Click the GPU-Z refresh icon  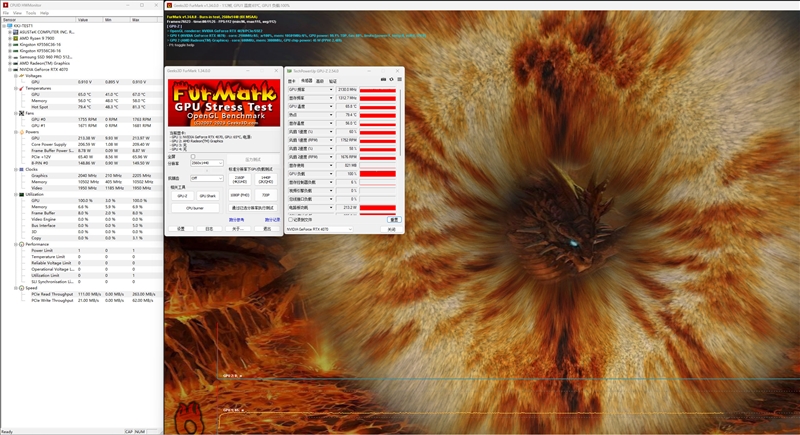pyautogui.click(x=391, y=80)
